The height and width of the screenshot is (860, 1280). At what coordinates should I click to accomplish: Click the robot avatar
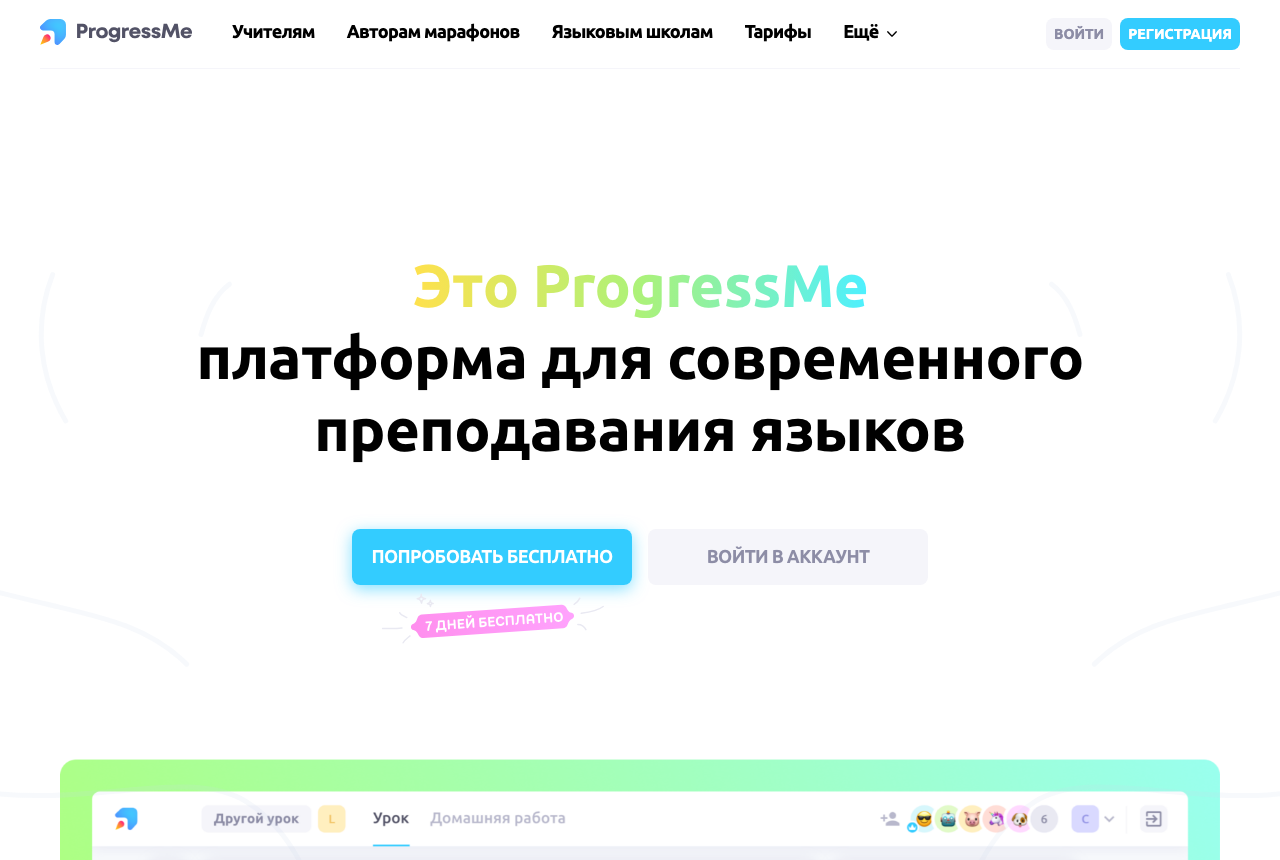point(947,819)
